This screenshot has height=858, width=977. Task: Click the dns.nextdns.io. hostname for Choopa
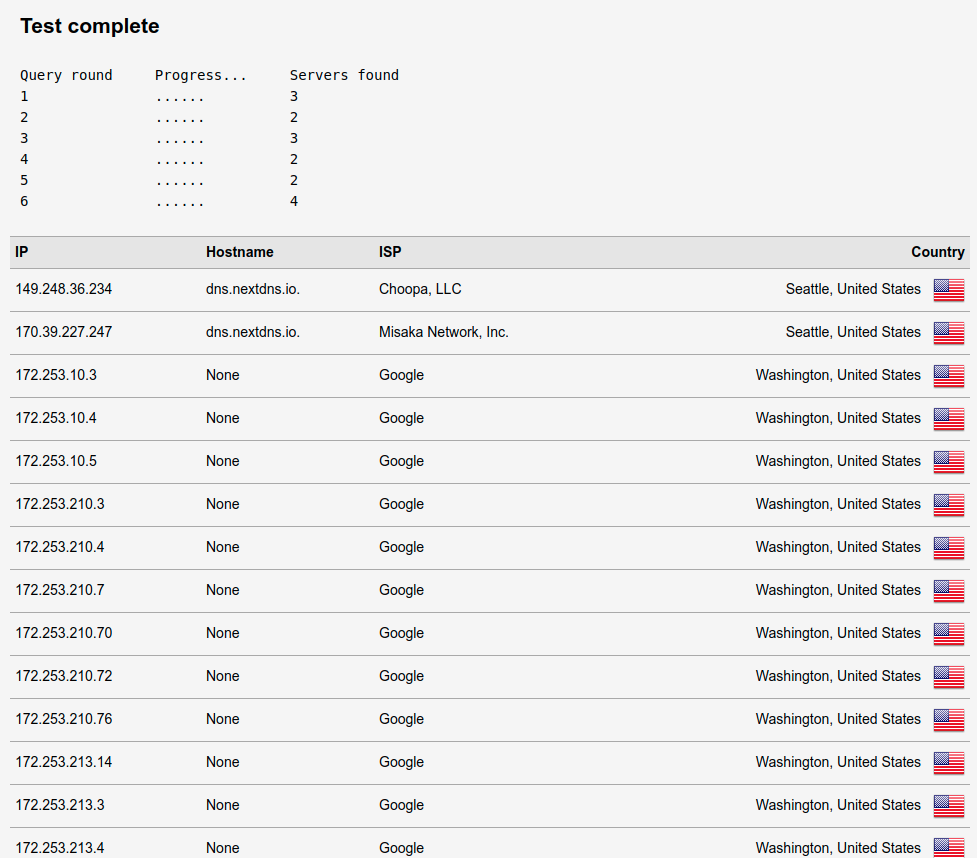click(x=253, y=289)
